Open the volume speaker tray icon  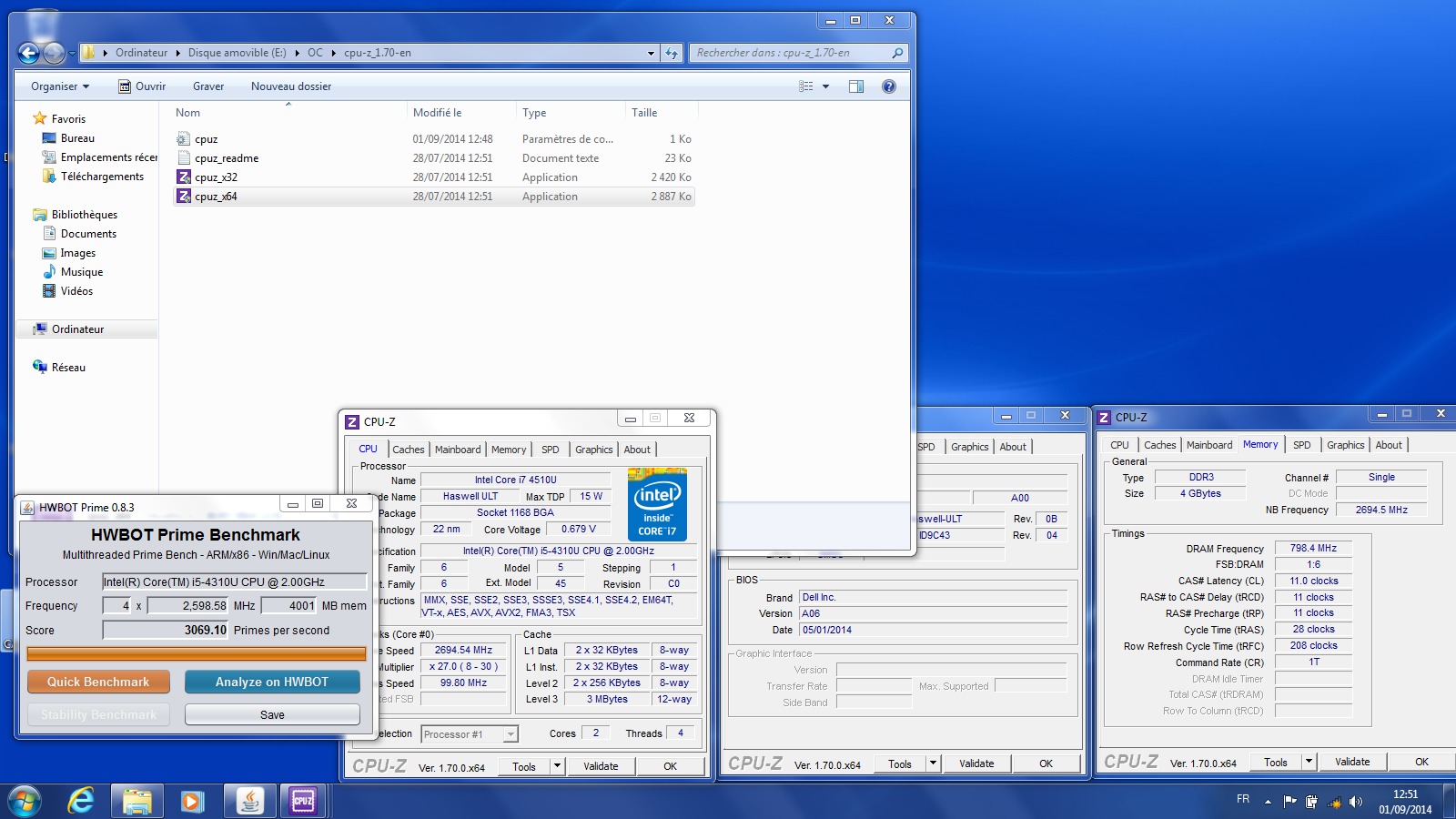1356,802
